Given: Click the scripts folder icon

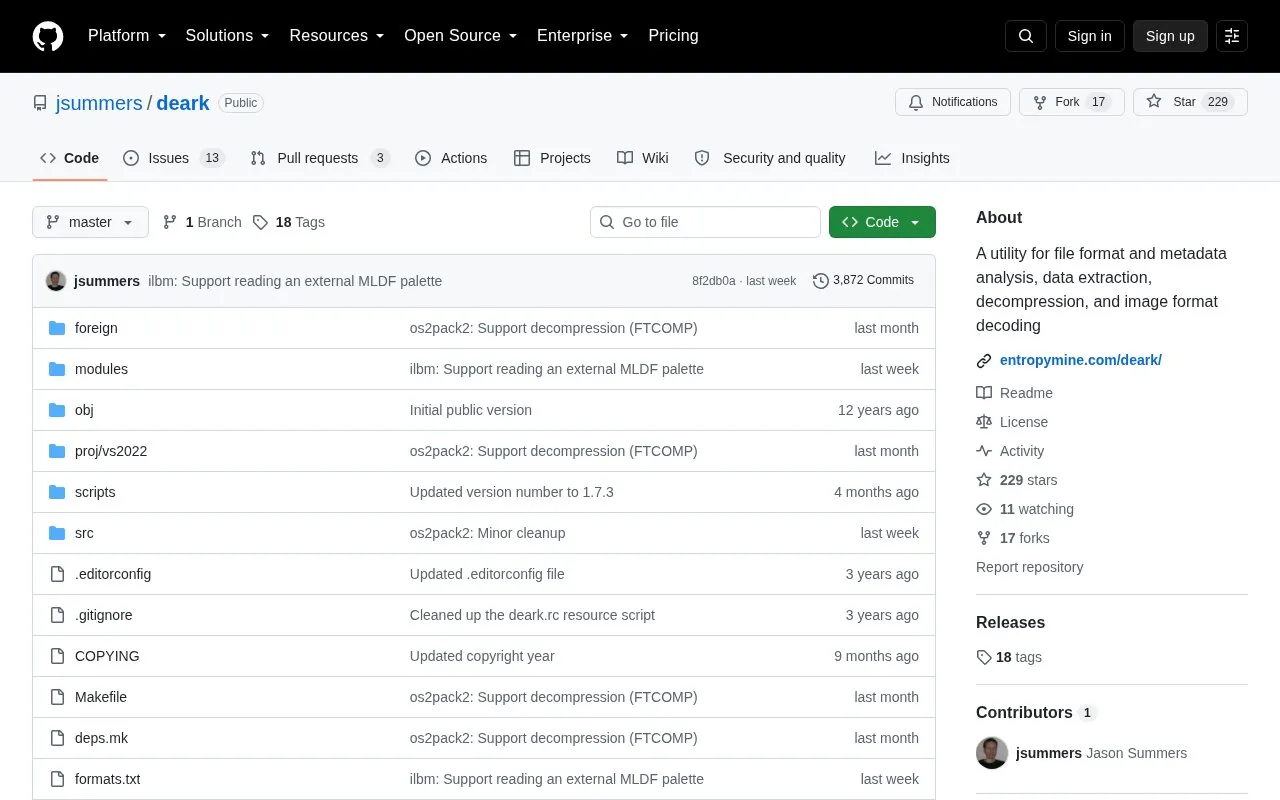Looking at the screenshot, I should pos(57,492).
